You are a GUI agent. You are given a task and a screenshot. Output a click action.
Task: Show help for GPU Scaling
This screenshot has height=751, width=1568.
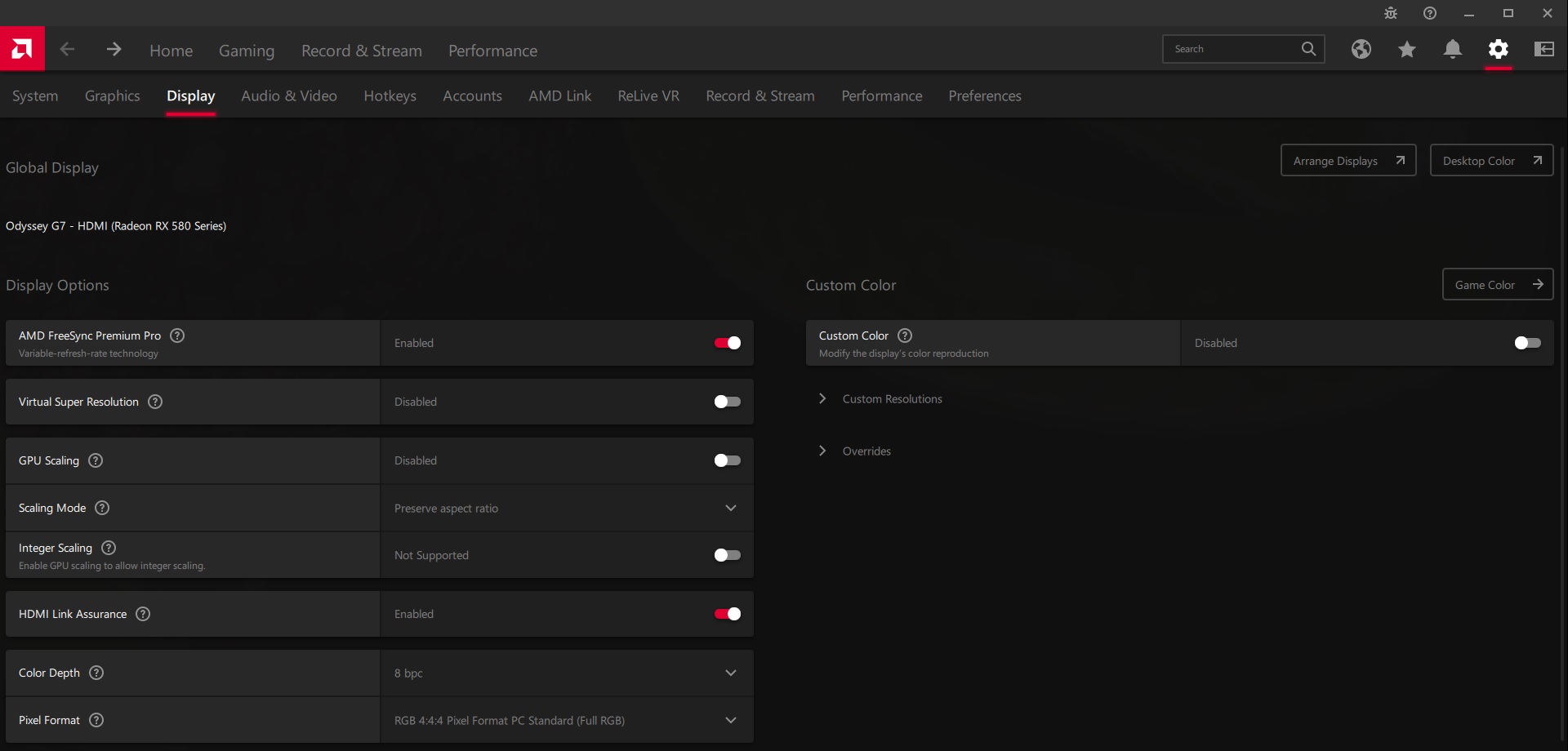pos(96,460)
